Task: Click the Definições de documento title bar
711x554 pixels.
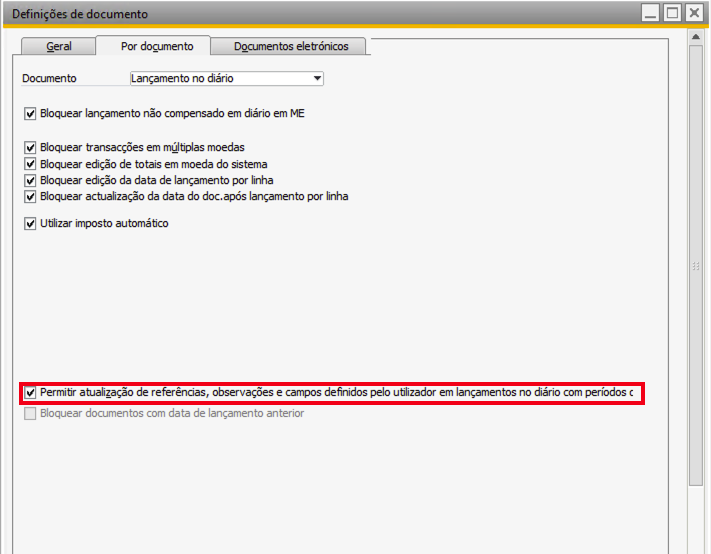Action: point(300,14)
